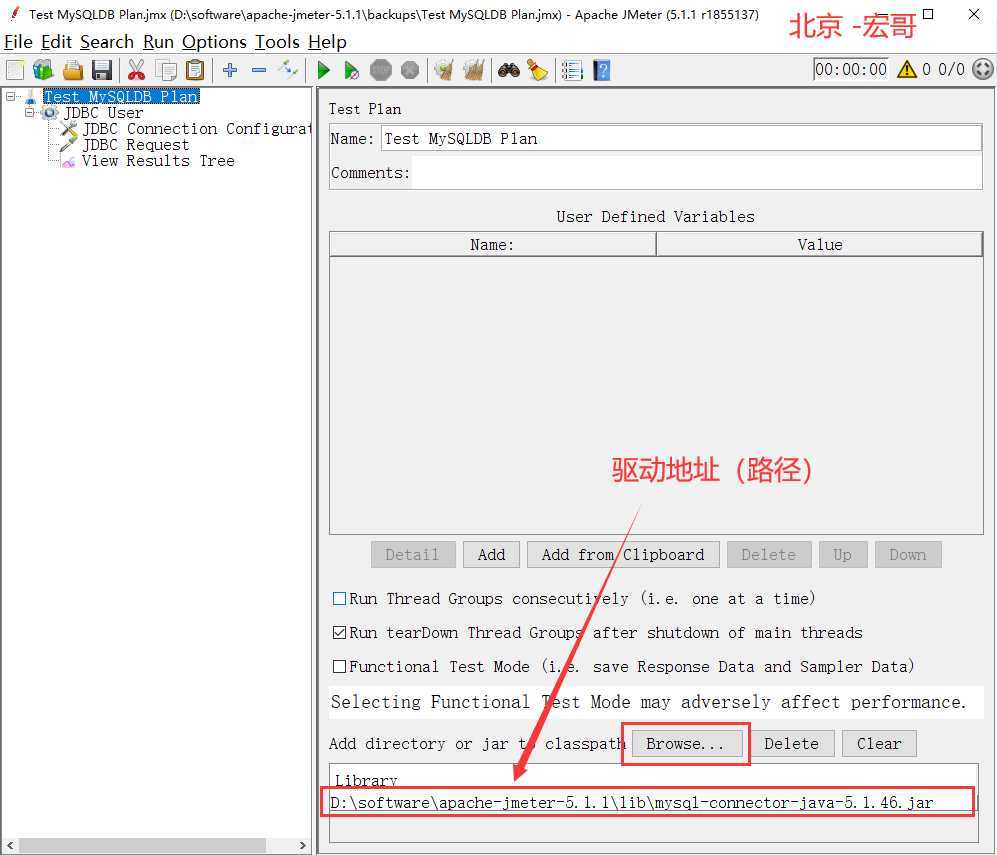Click the Open file folder icon

(x=72, y=70)
